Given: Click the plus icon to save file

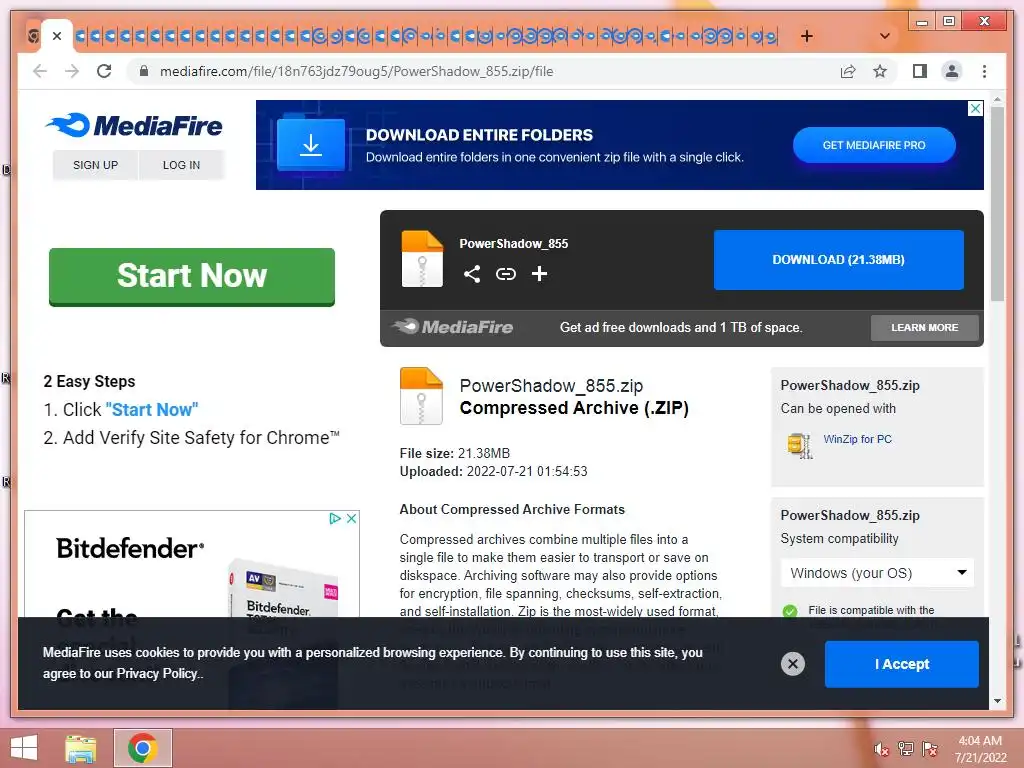Looking at the screenshot, I should [x=539, y=274].
